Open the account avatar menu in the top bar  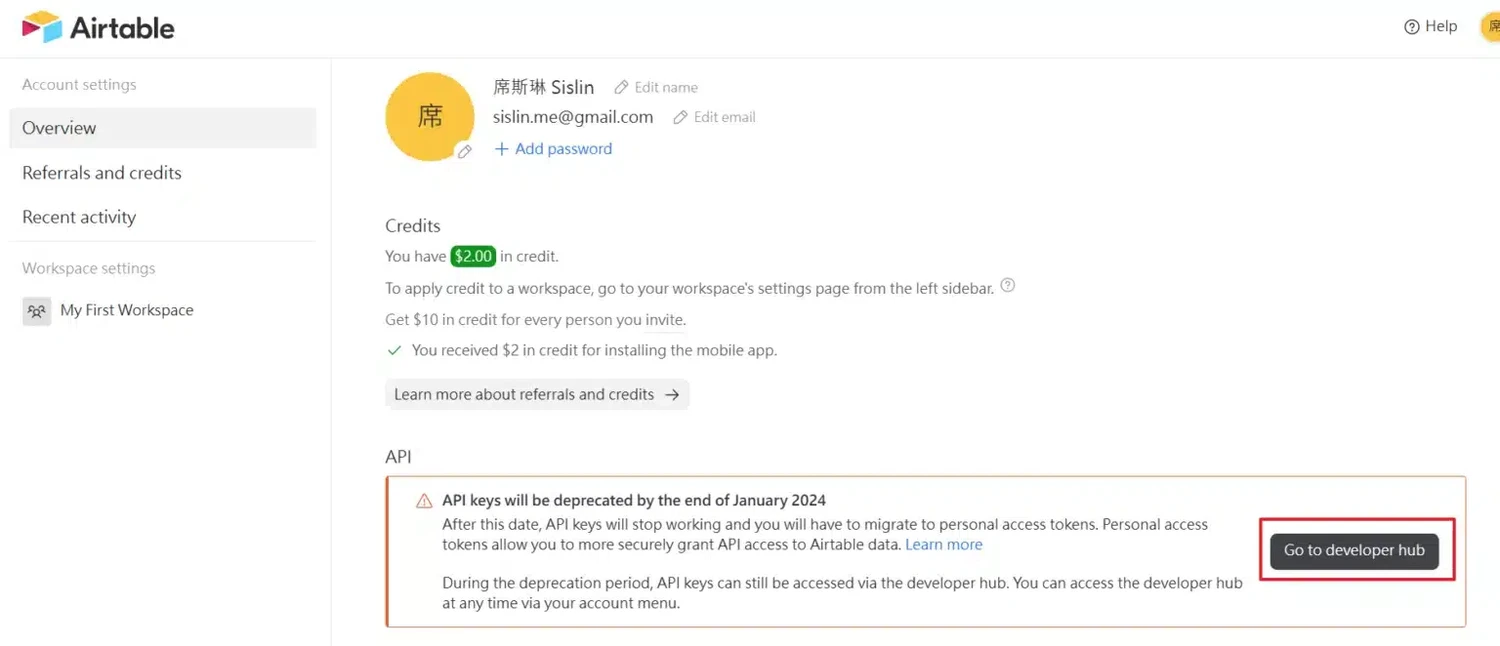click(x=1490, y=26)
